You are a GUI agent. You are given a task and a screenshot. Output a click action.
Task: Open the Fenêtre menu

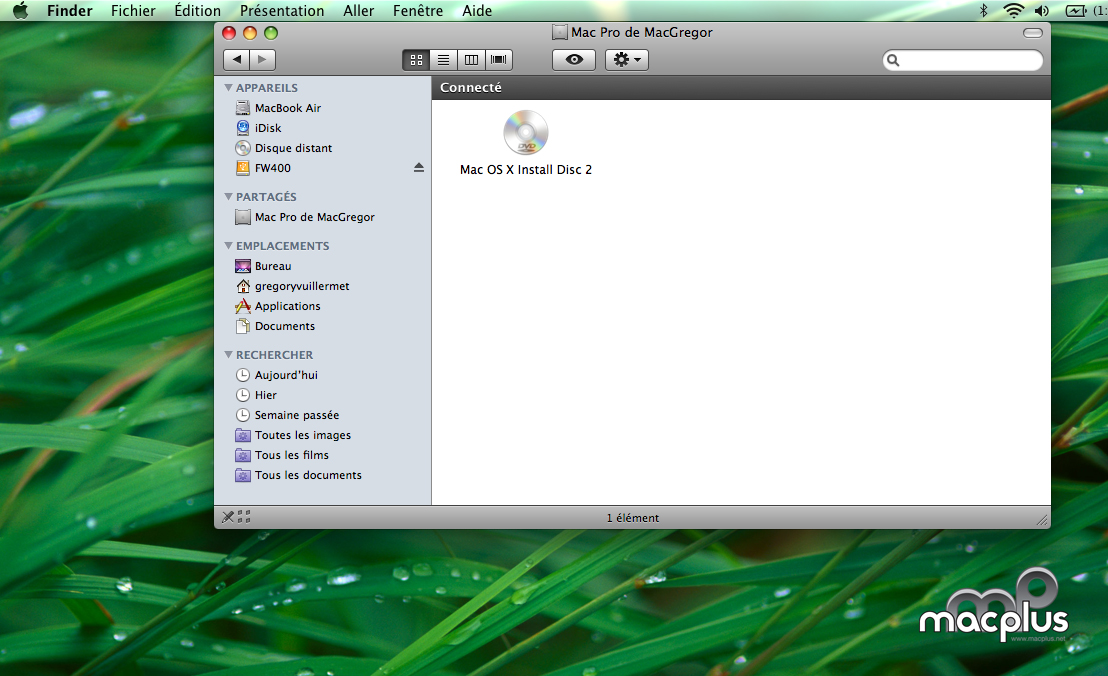pyautogui.click(x=418, y=11)
